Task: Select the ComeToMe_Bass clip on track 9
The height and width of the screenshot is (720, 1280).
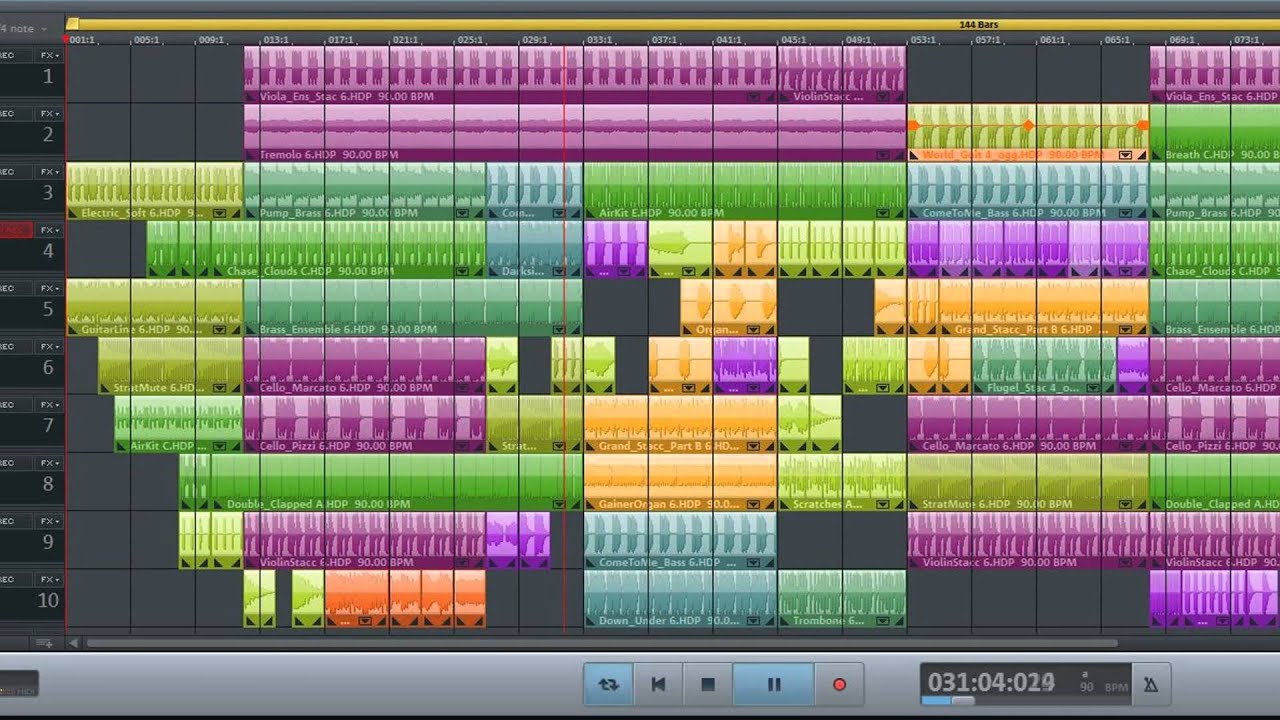Action: click(680, 540)
